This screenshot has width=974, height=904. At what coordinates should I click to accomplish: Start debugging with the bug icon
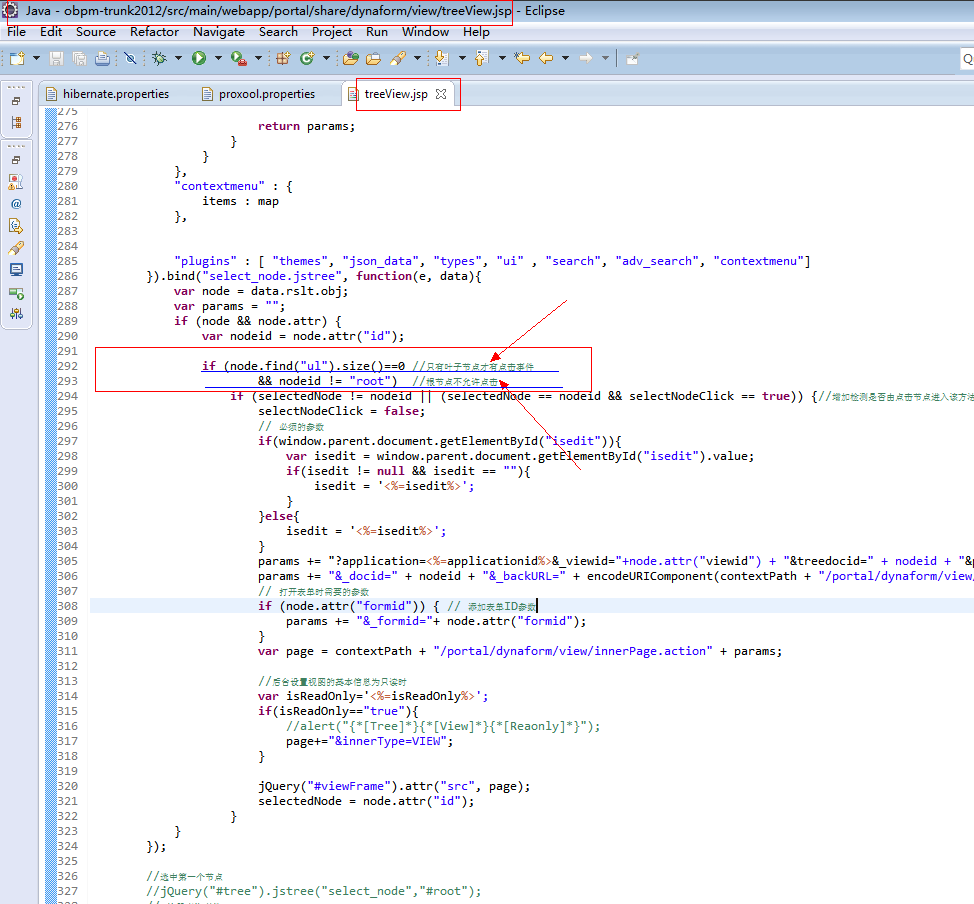[160, 58]
